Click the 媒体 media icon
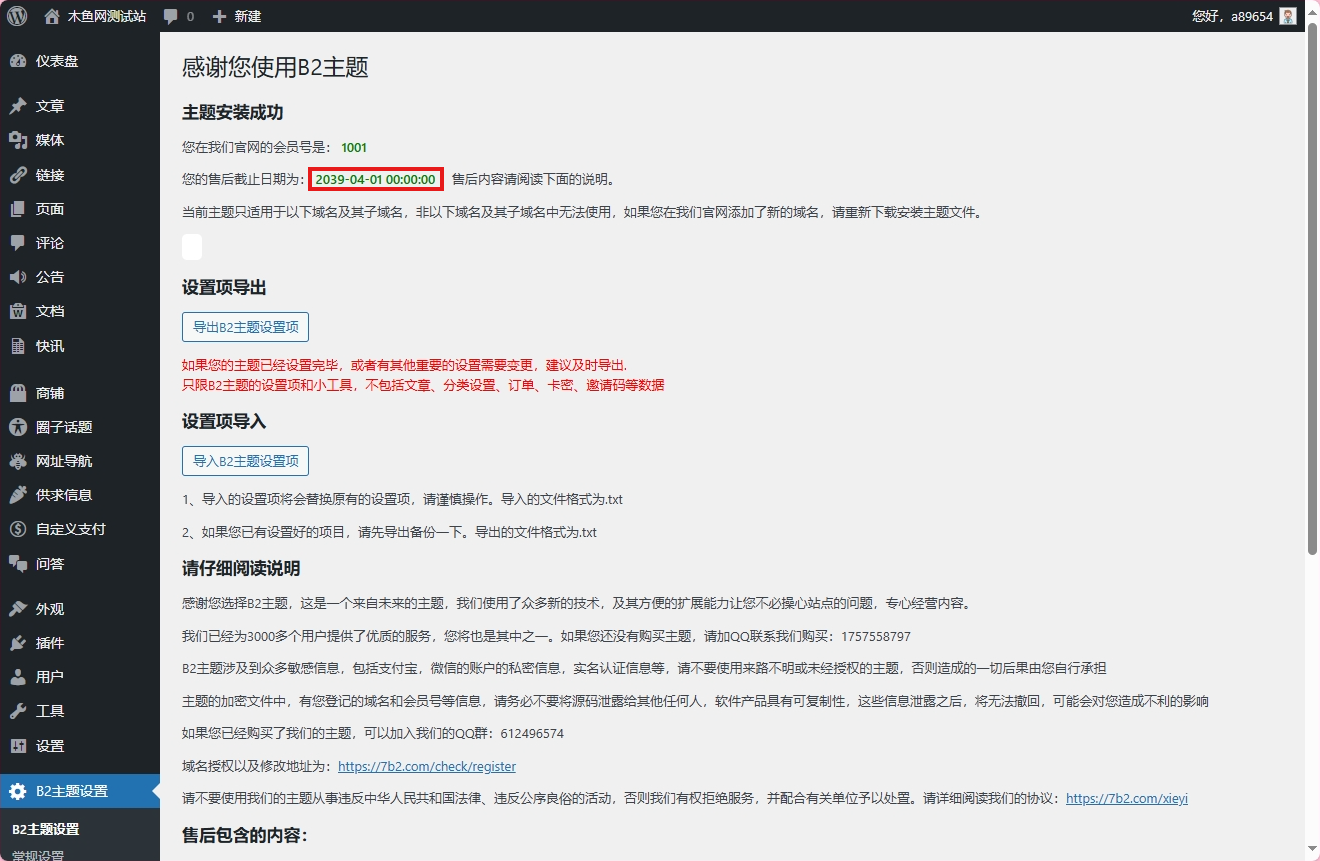Screen dimensions: 1320x861 [18, 140]
